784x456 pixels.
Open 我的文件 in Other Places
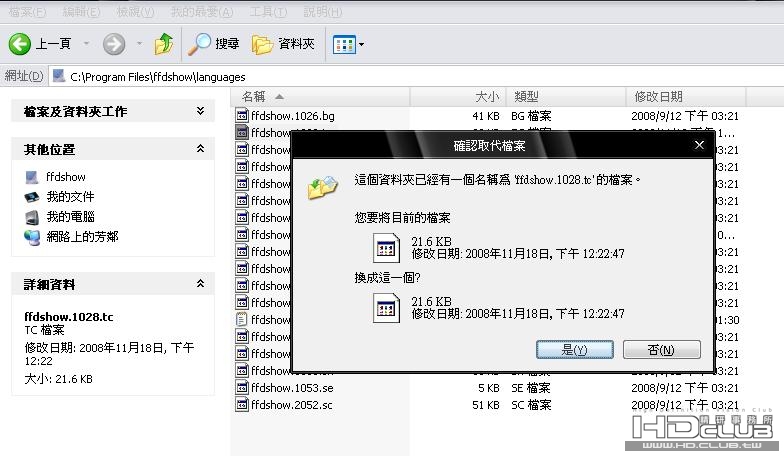pos(70,196)
